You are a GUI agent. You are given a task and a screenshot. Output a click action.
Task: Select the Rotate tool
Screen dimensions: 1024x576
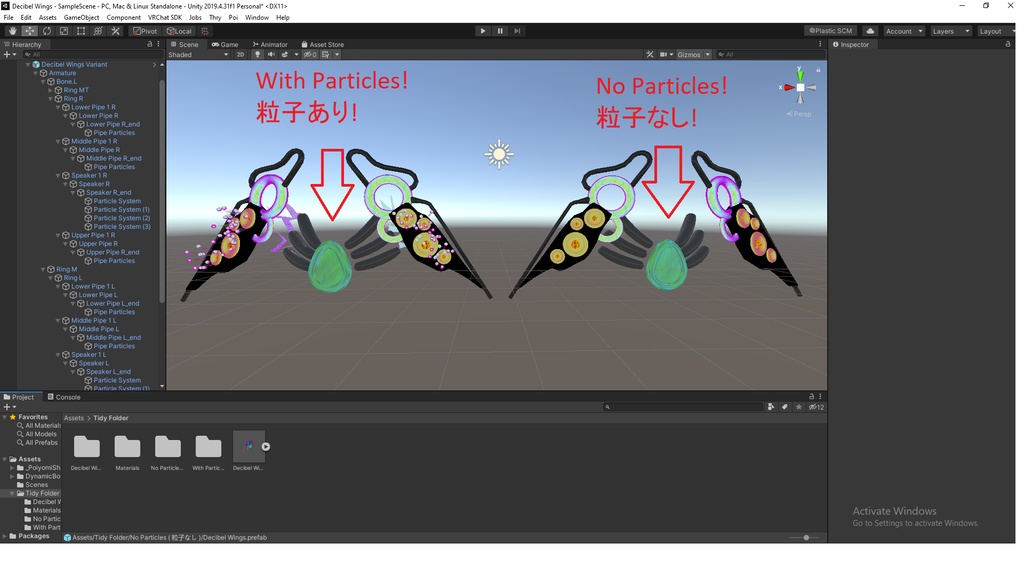(x=46, y=31)
